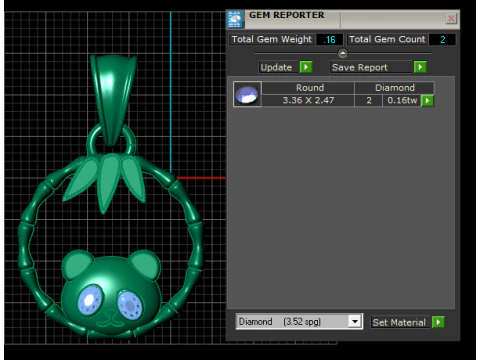Select the panda's left eye gem in viewport
This screenshot has width=480, height=360.
click(90, 300)
